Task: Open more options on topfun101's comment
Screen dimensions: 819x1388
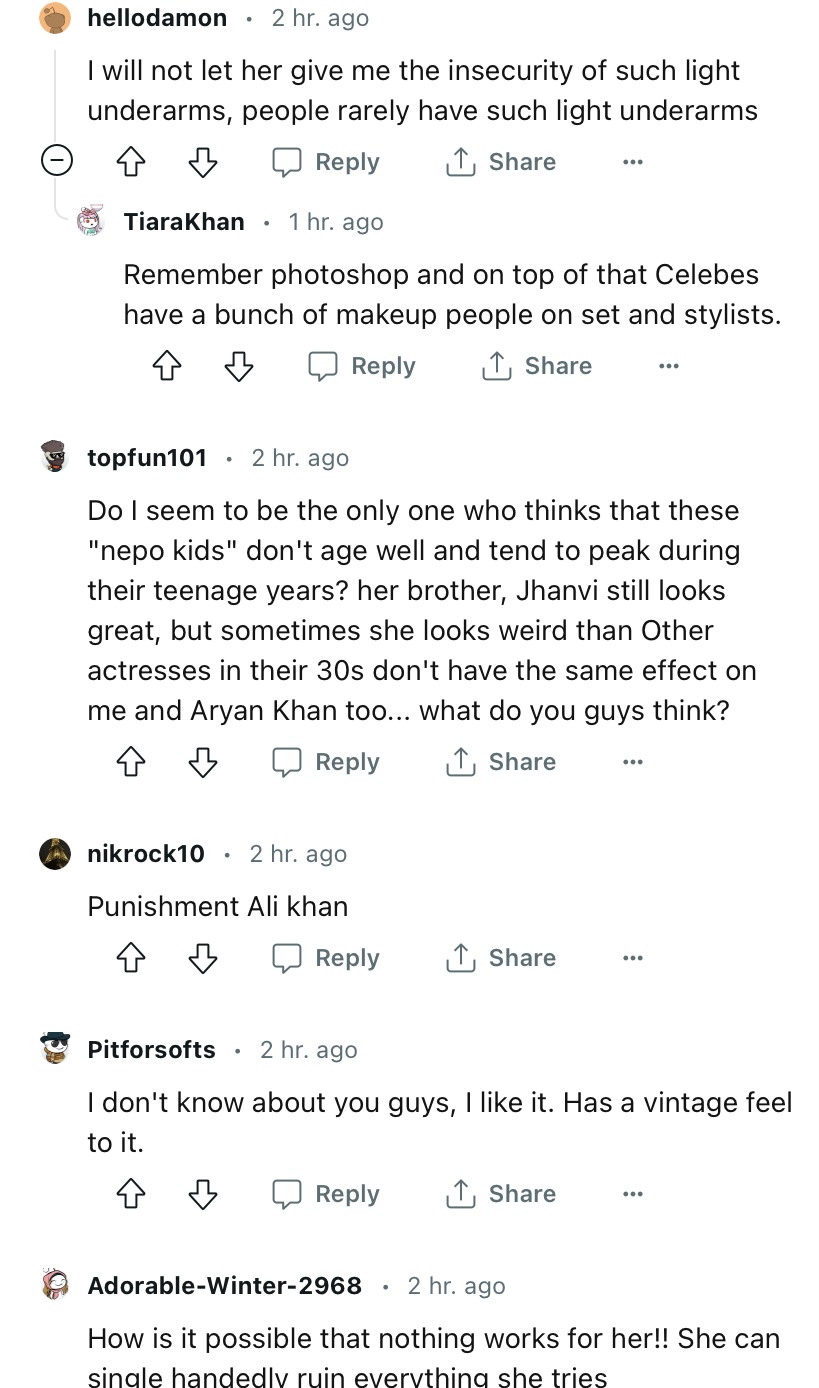Action: tap(632, 762)
